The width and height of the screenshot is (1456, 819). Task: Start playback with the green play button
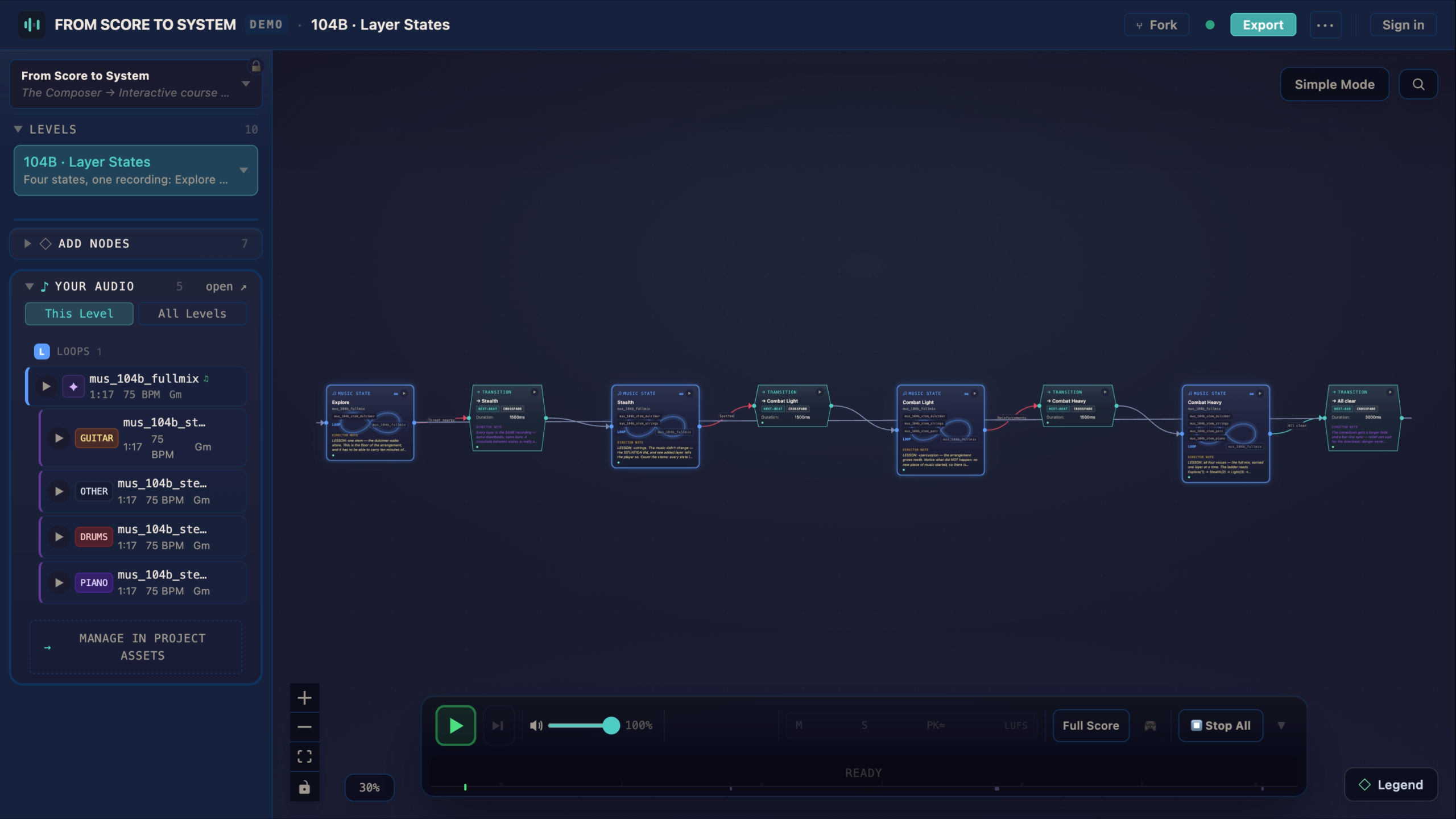[x=456, y=726]
